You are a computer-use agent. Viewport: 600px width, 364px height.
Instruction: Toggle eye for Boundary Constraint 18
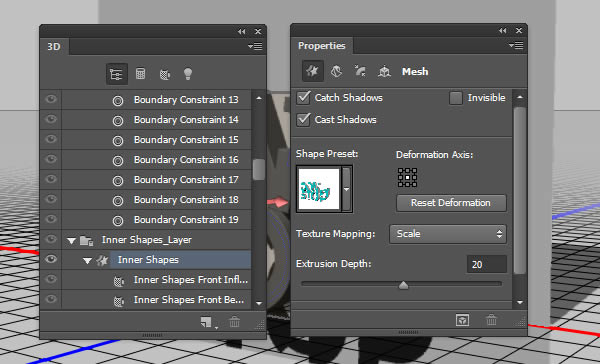pos(51,199)
